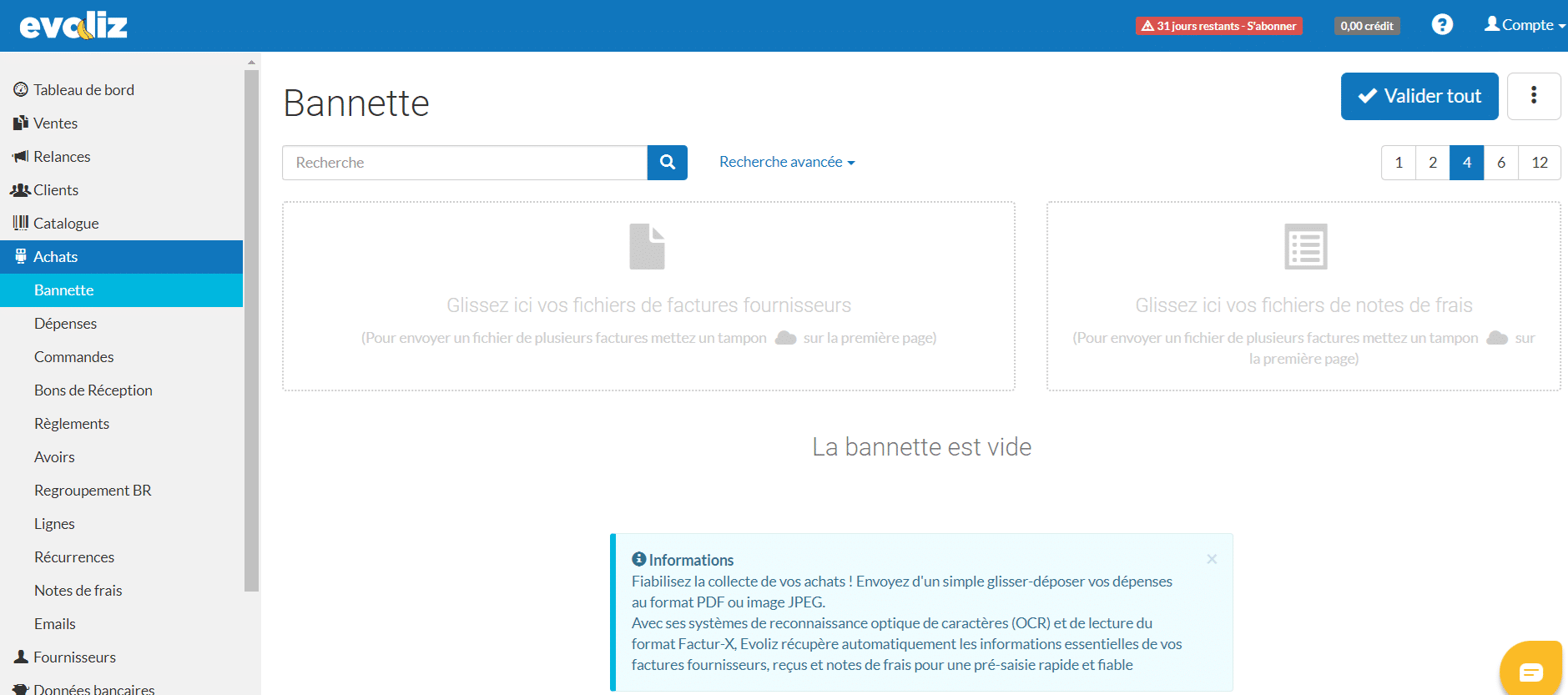Click Valider tout button

pyautogui.click(x=1419, y=96)
